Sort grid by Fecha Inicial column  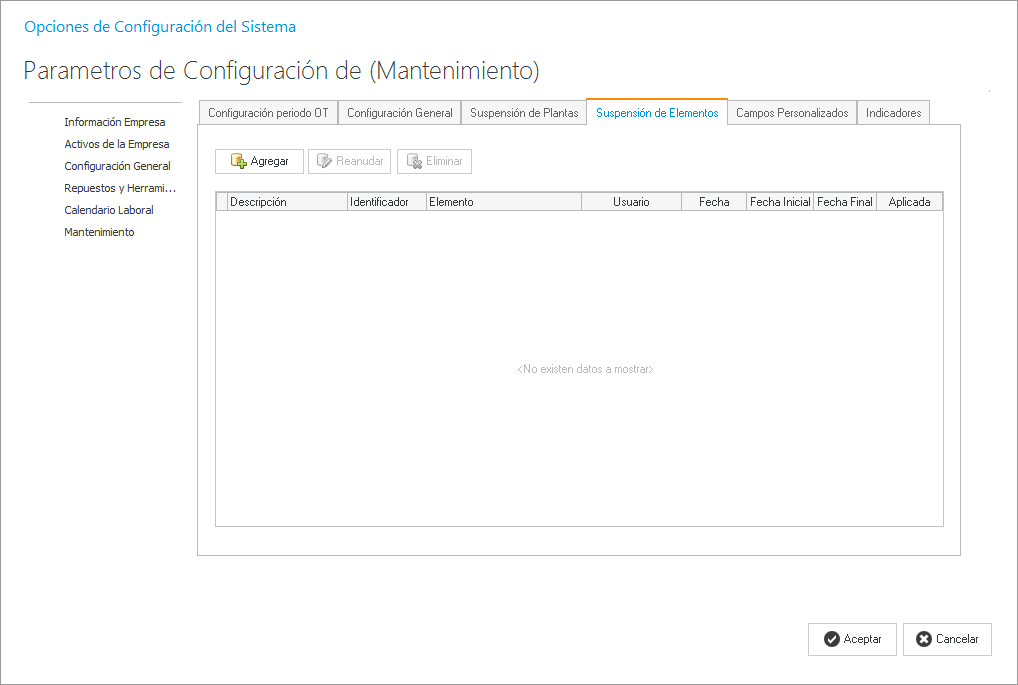780,202
